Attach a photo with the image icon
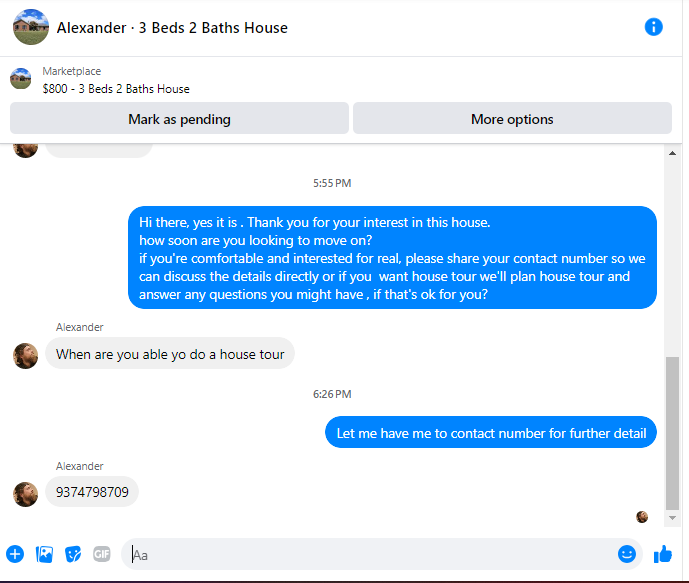The height and width of the screenshot is (583, 689). [44, 554]
